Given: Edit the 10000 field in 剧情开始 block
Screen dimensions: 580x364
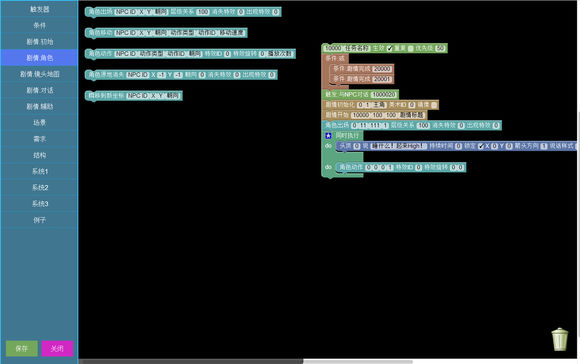Looking at the screenshot, I should pyautogui.click(x=361, y=115).
